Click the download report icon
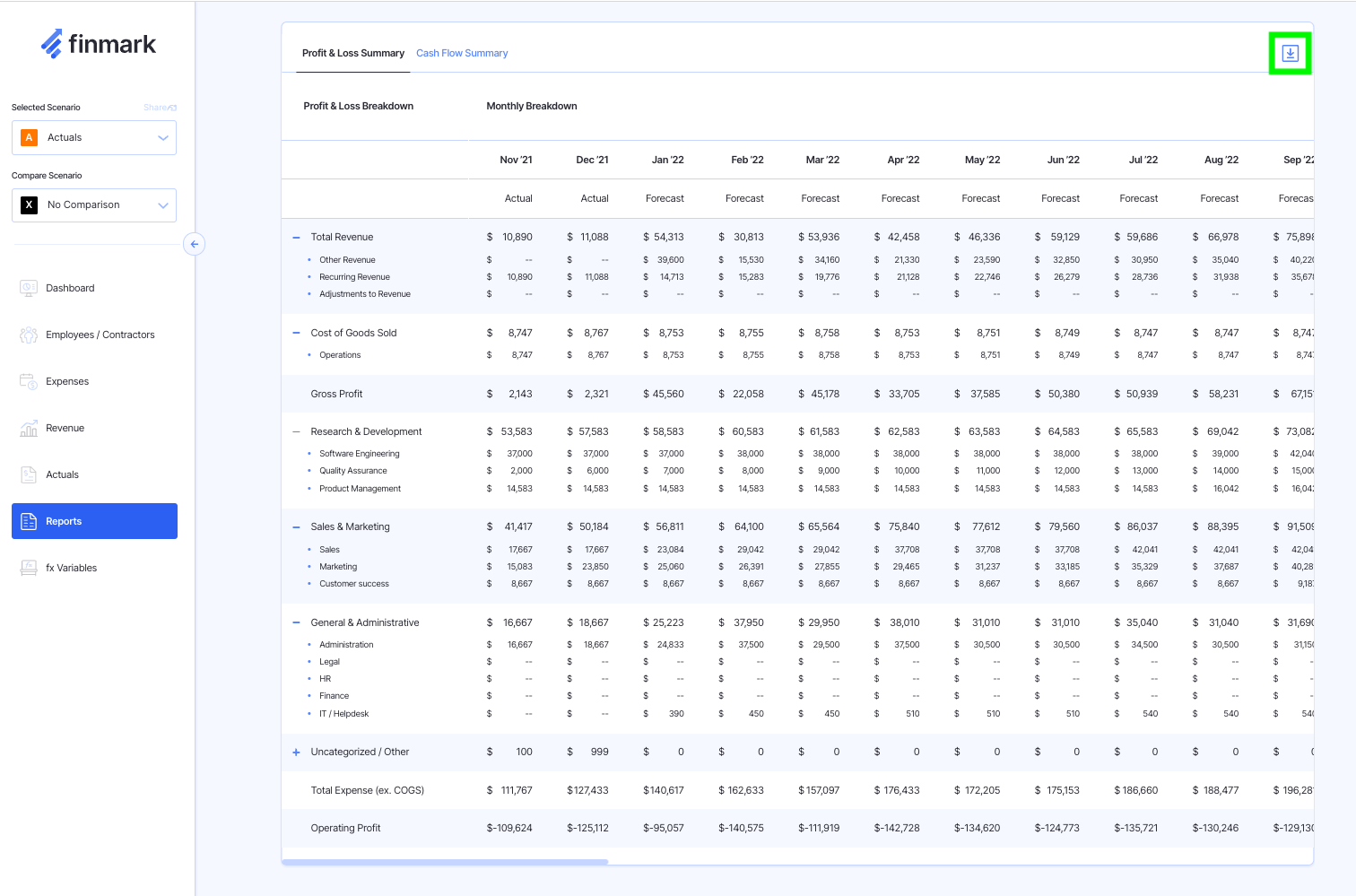This screenshot has height=896, width=1356. click(1290, 54)
